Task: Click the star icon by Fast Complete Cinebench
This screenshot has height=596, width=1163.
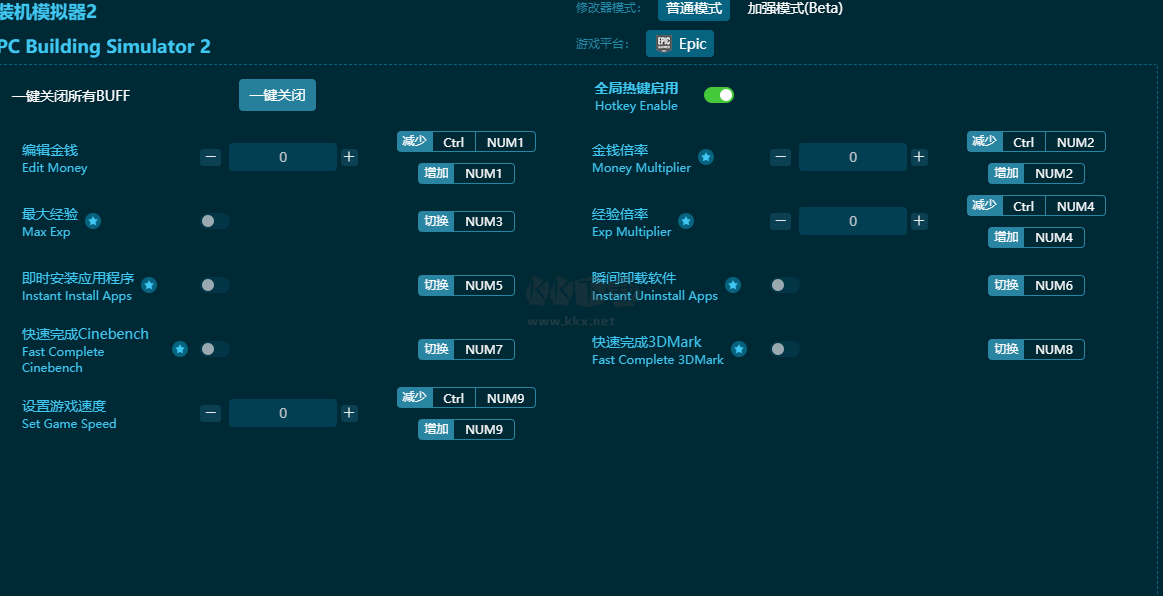Action: pyautogui.click(x=180, y=349)
